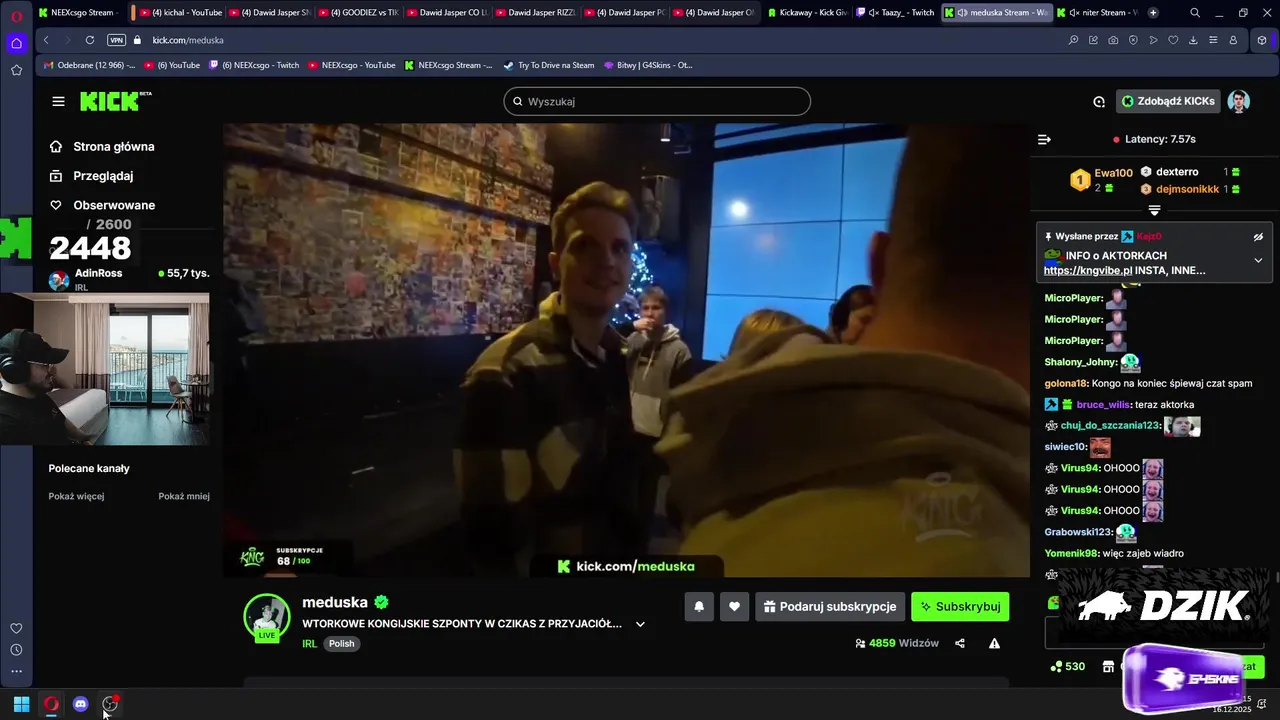Click the Zdobądź KICKs button

(1168, 101)
